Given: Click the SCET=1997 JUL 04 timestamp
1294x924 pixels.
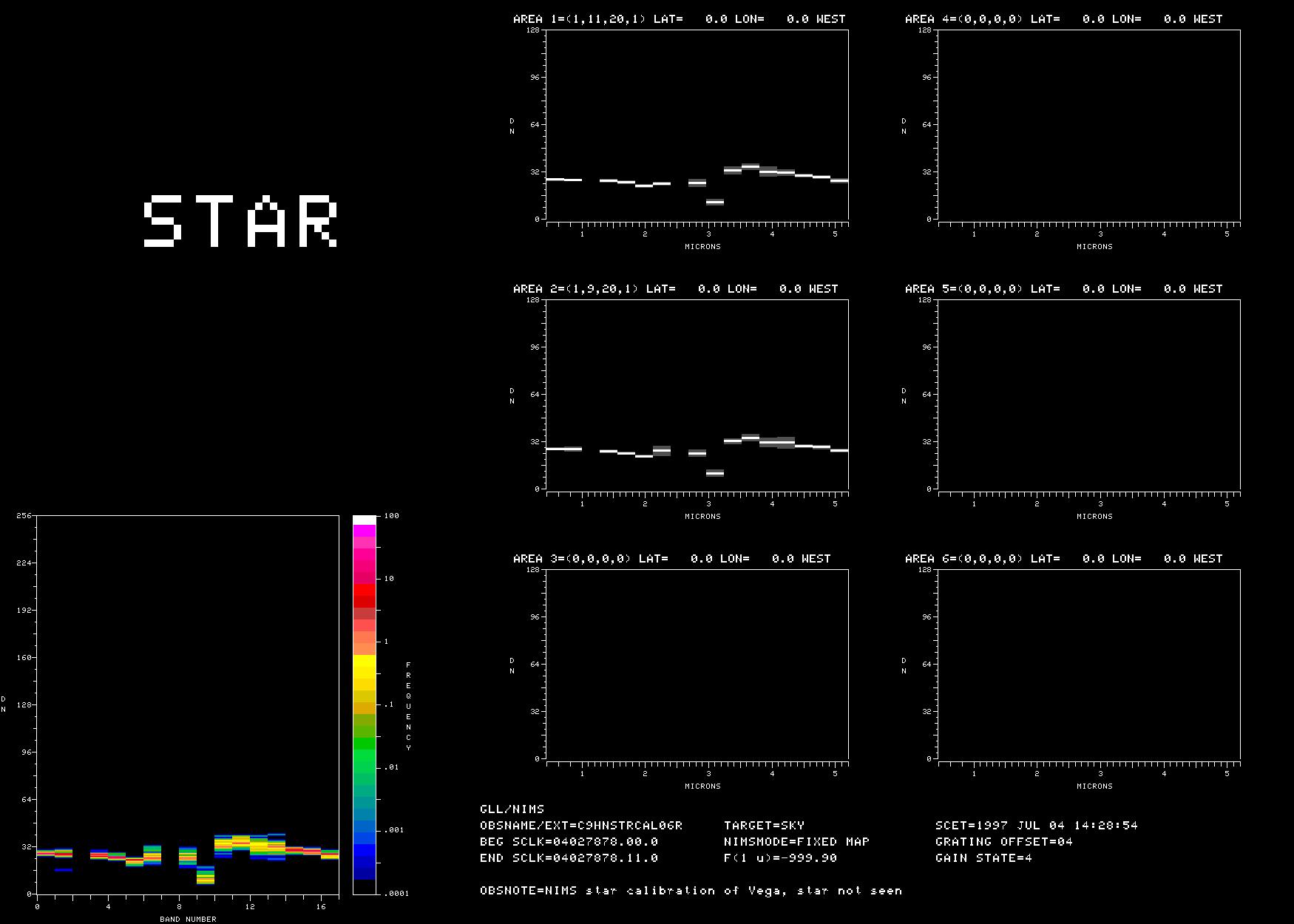Looking at the screenshot, I should (x=1036, y=825).
